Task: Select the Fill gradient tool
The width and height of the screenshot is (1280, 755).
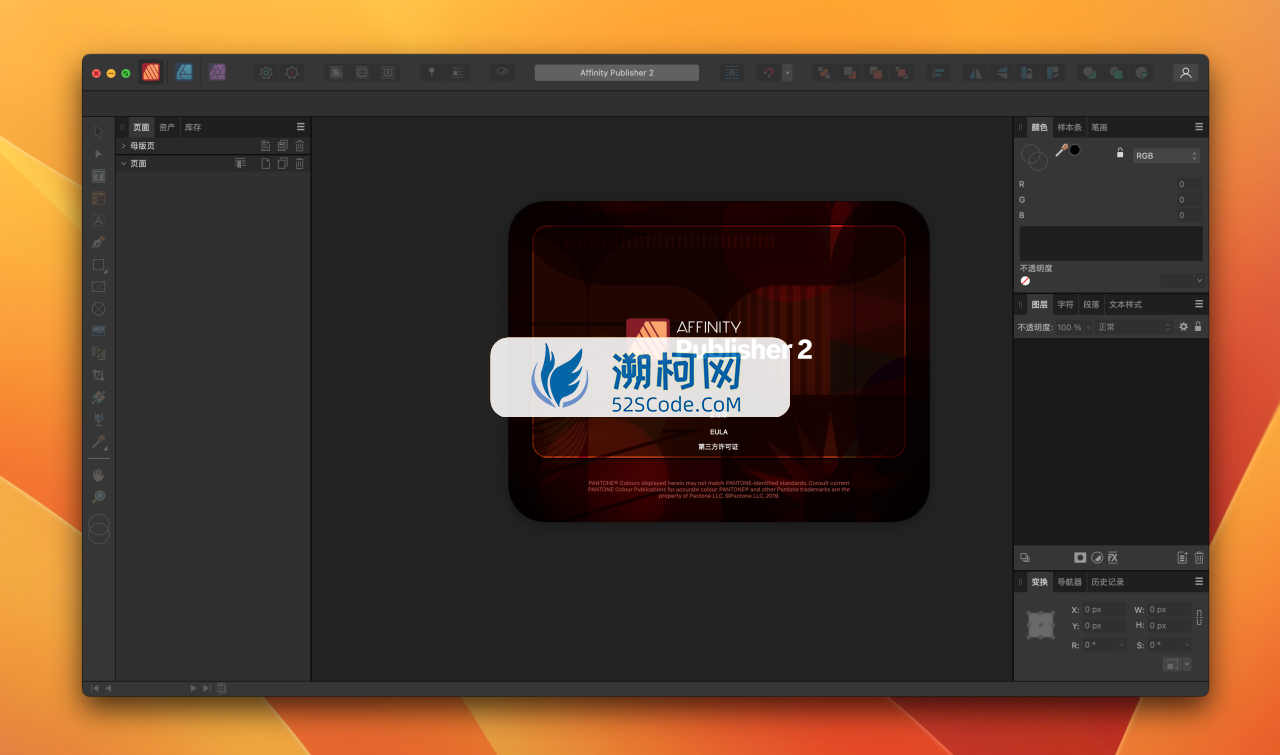Action: click(x=98, y=397)
